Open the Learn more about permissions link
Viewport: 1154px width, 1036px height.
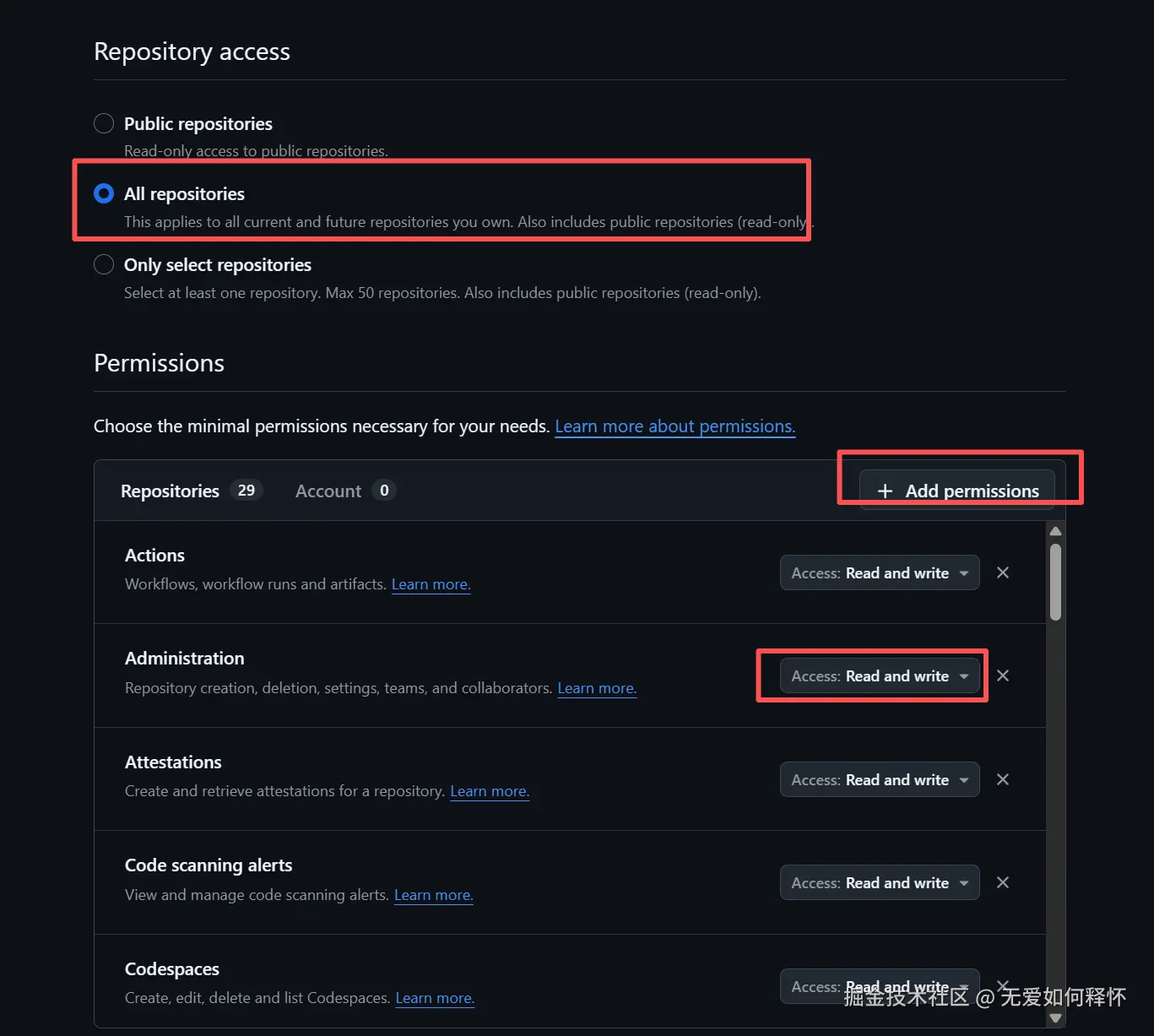(x=675, y=426)
